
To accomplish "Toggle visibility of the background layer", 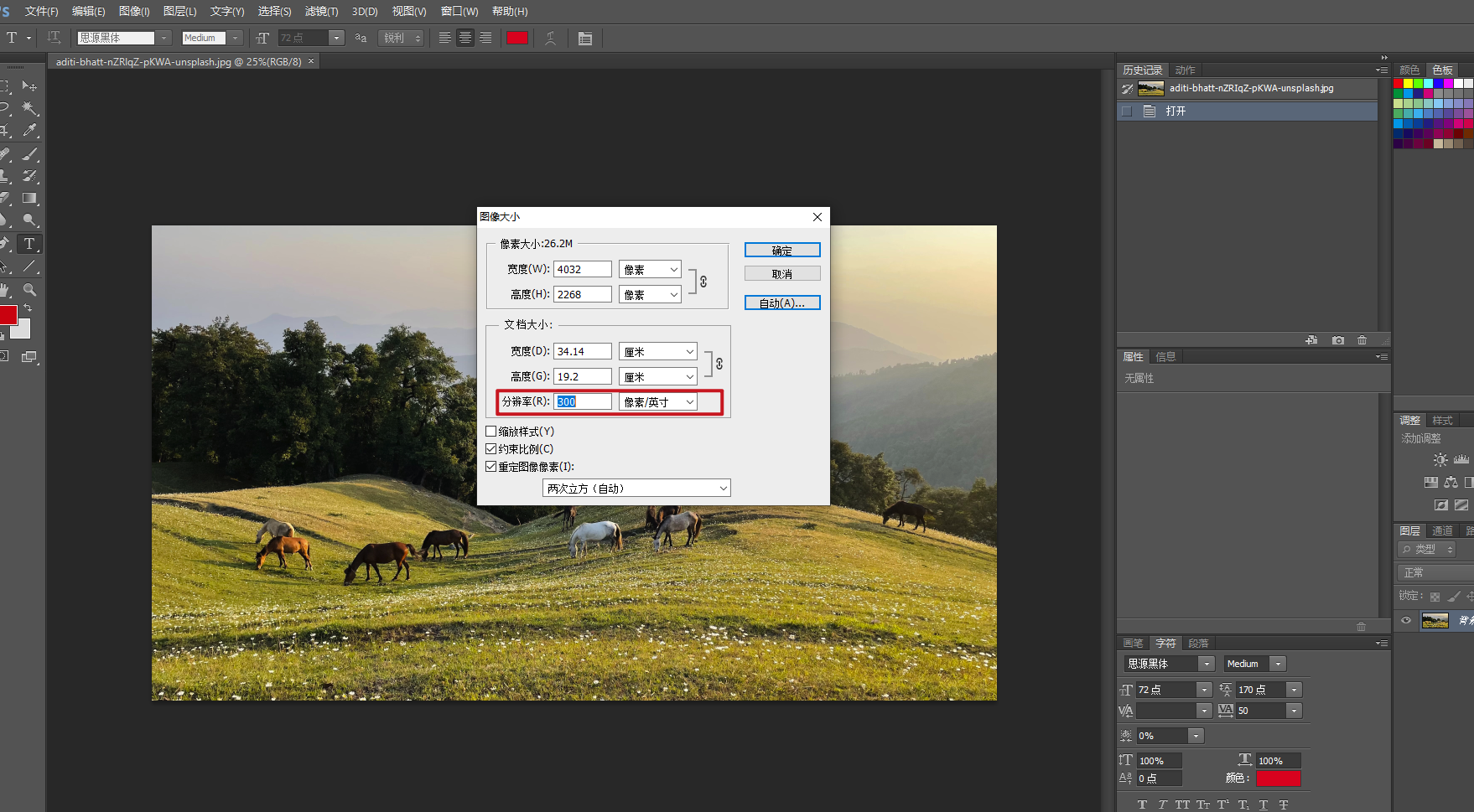I will 1406,620.
